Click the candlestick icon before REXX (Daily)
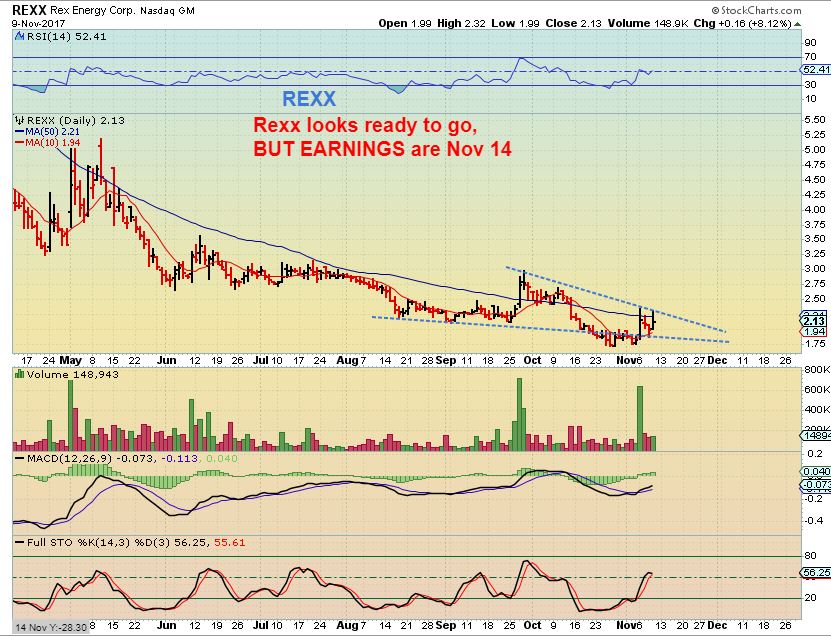Image resolution: width=831 pixels, height=636 pixels. point(20,120)
